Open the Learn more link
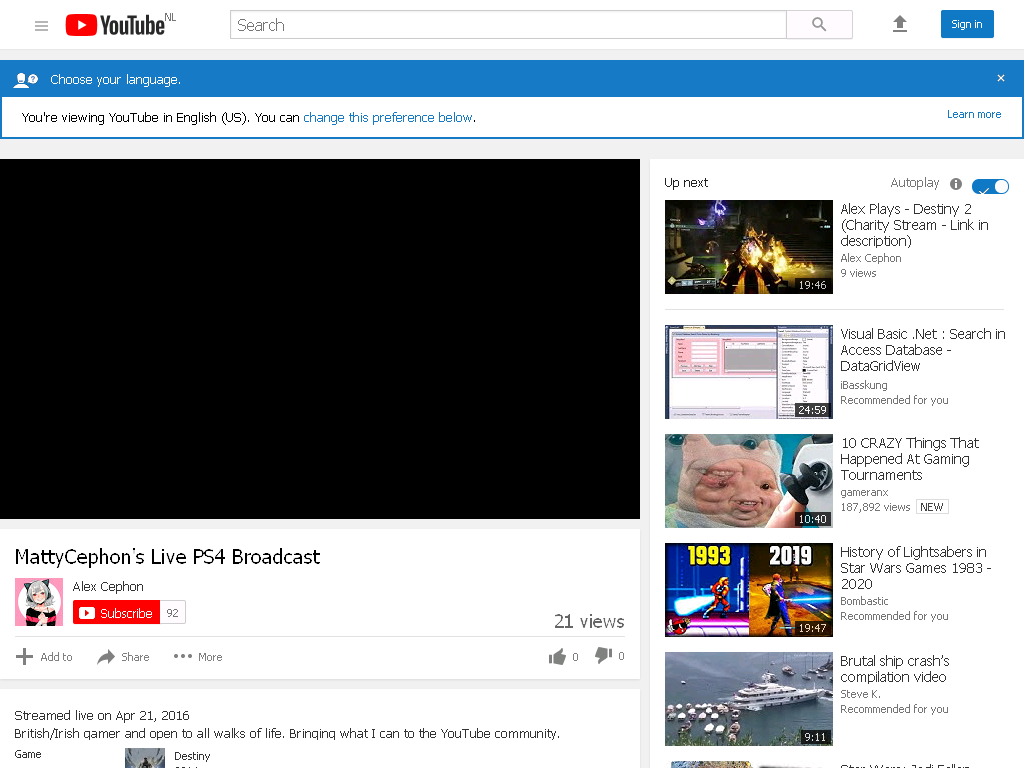The height and width of the screenshot is (768, 1024). [974, 114]
